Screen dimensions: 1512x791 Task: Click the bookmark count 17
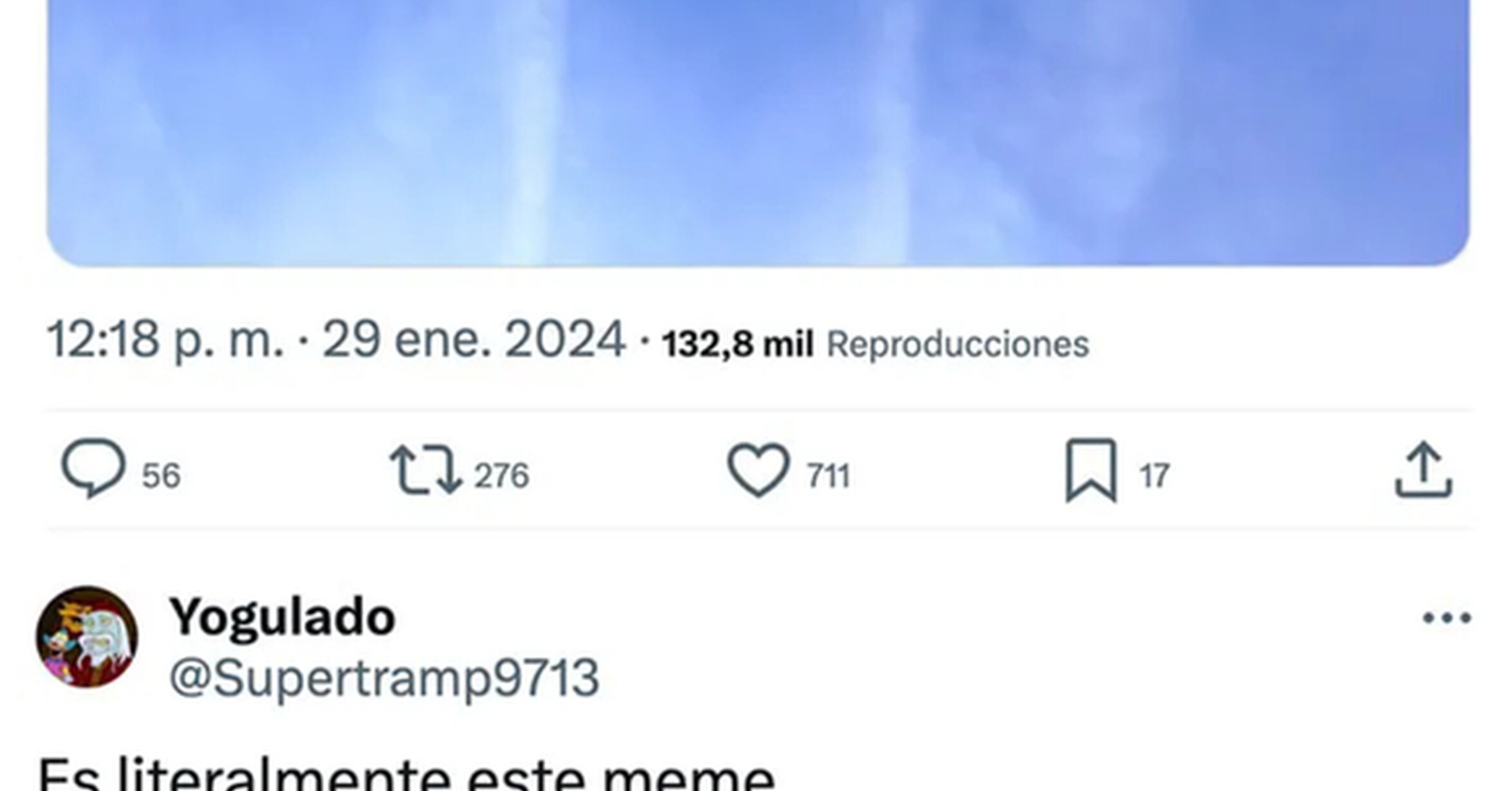coord(1154,477)
